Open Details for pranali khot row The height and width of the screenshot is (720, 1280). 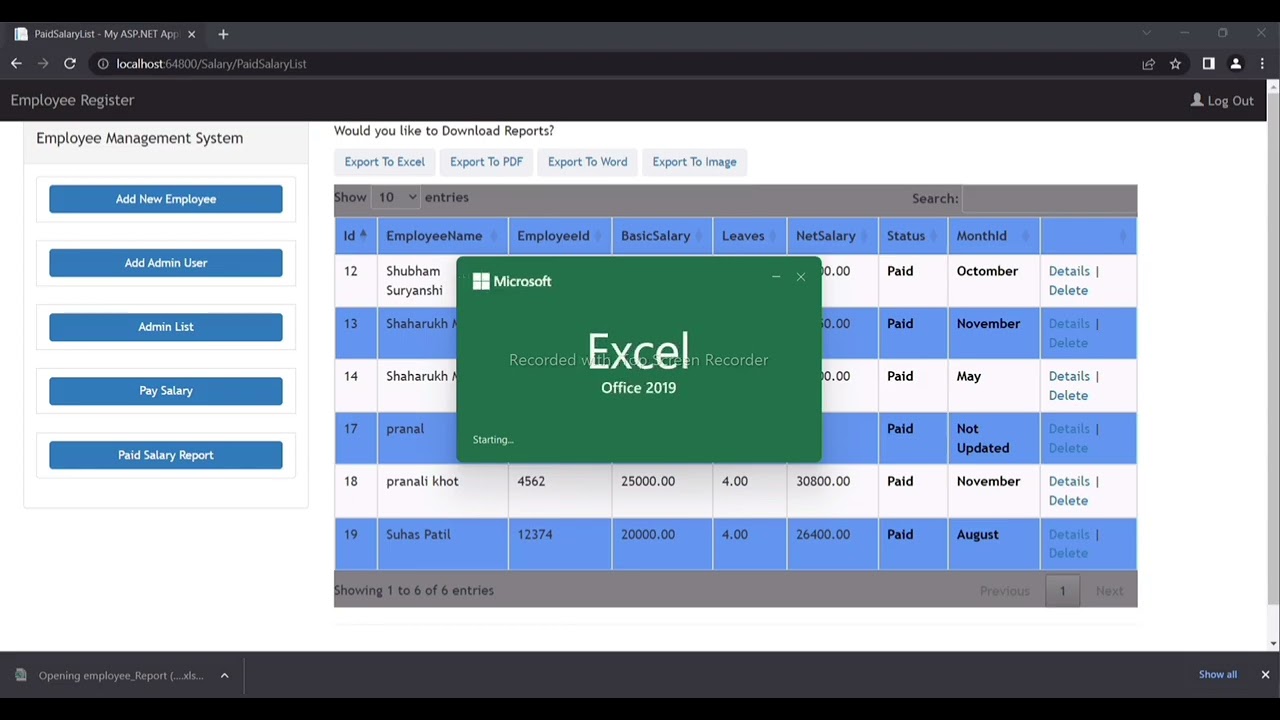click(1069, 481)
